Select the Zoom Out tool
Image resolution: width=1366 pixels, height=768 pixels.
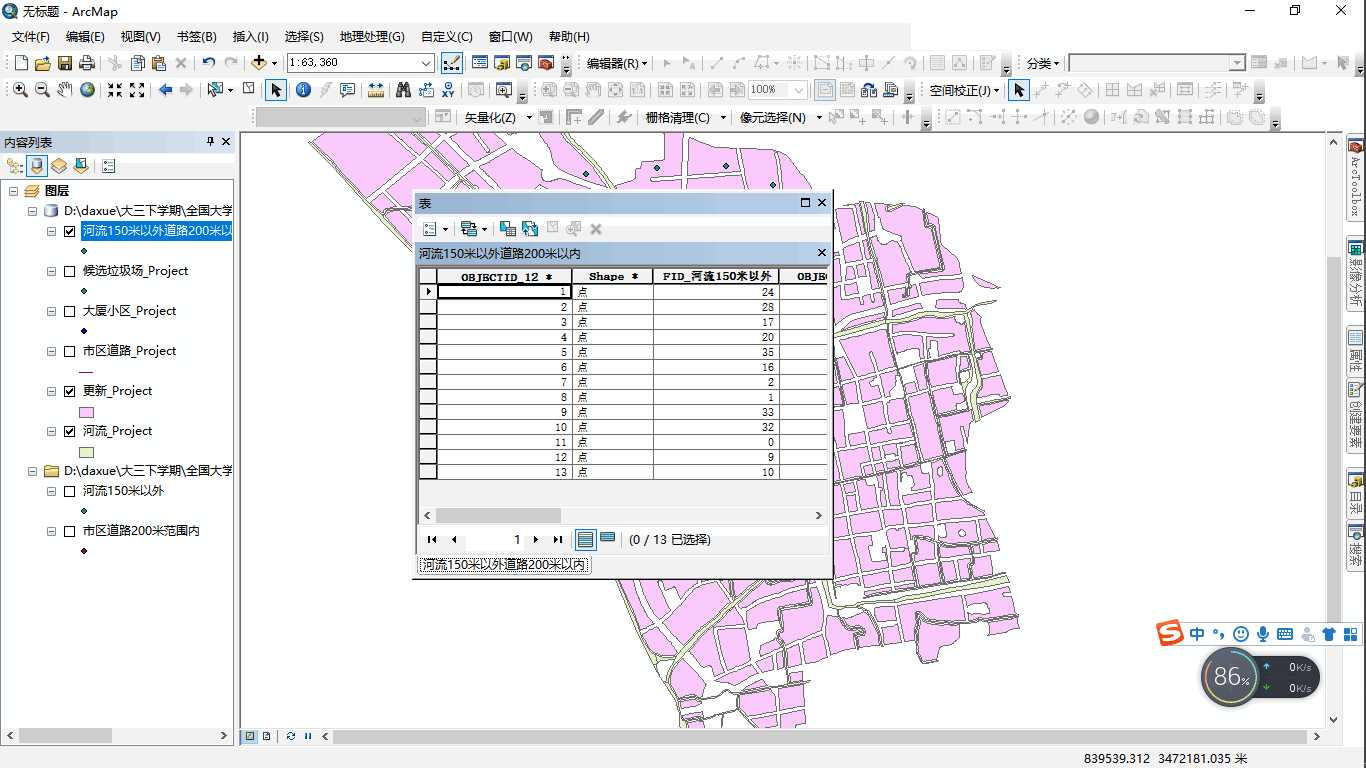[42, 90]
